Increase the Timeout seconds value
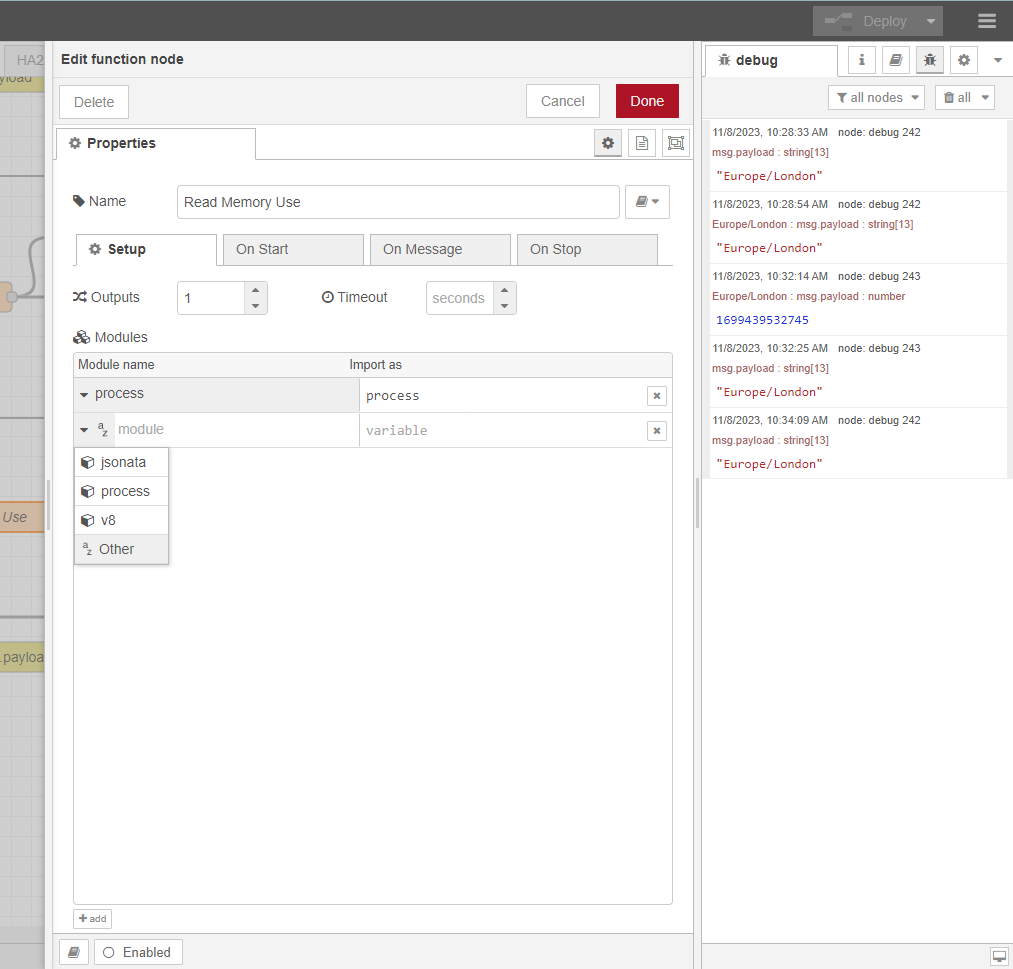 pyautogui.click(x=505, y=290)
